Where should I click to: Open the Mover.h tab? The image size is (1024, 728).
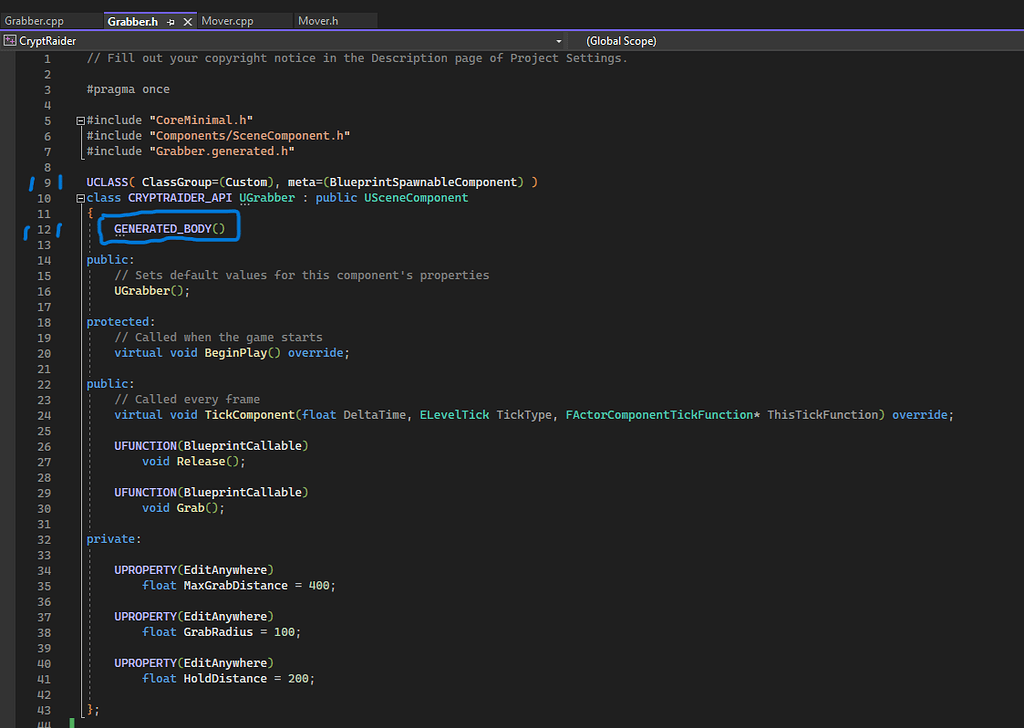(318, 19)
